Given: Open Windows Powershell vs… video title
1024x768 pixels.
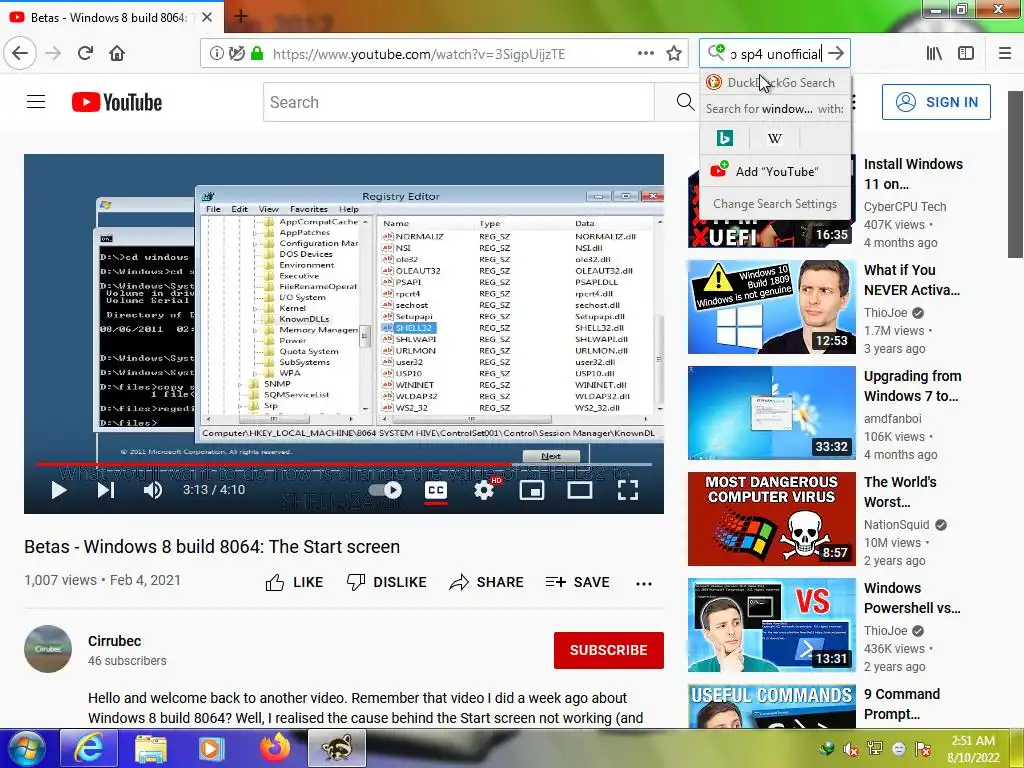Looking at the screenshot, I should click(x=912, y=598).
